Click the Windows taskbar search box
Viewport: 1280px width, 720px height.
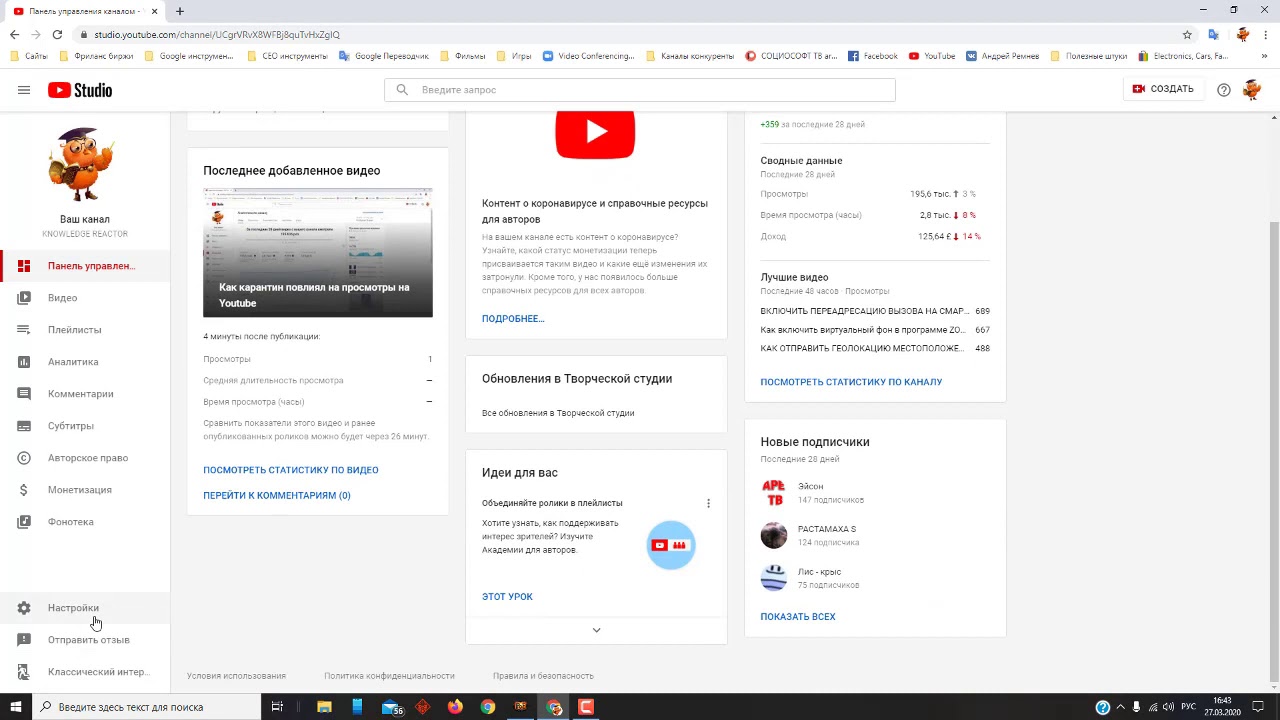coord(146,707)
